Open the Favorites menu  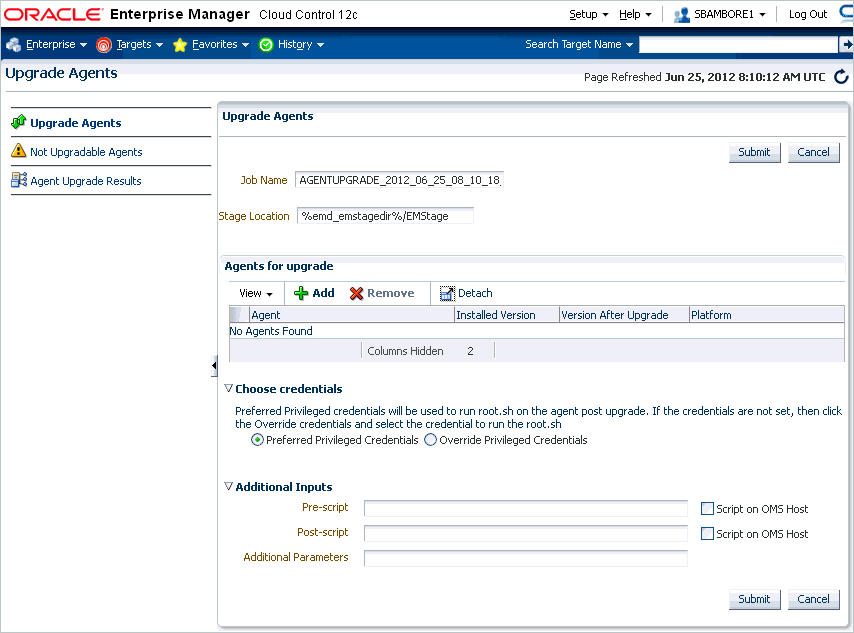point(220,45)
